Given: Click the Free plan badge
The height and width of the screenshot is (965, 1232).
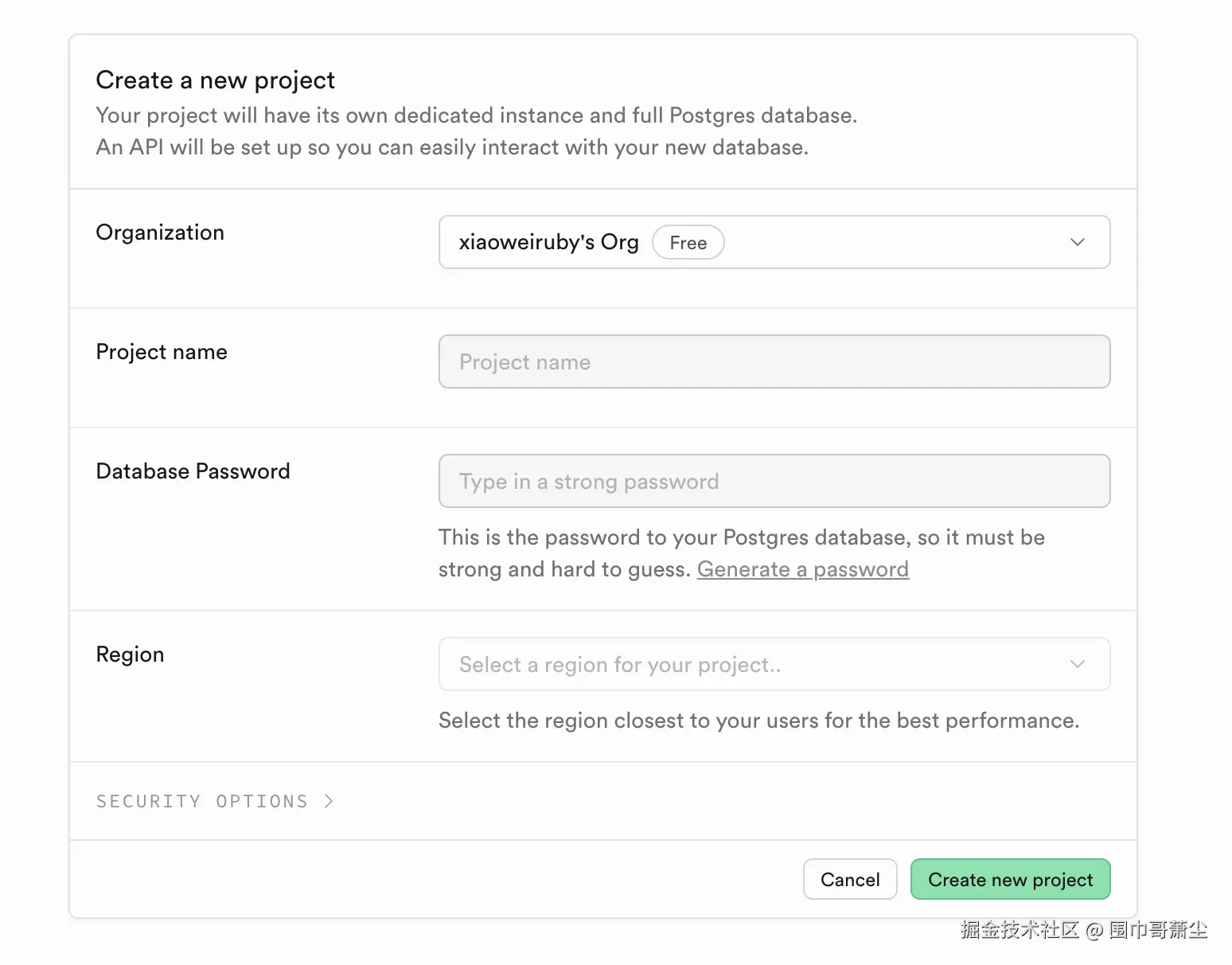Looking at the screenshot, I should [x=688, y=243].
